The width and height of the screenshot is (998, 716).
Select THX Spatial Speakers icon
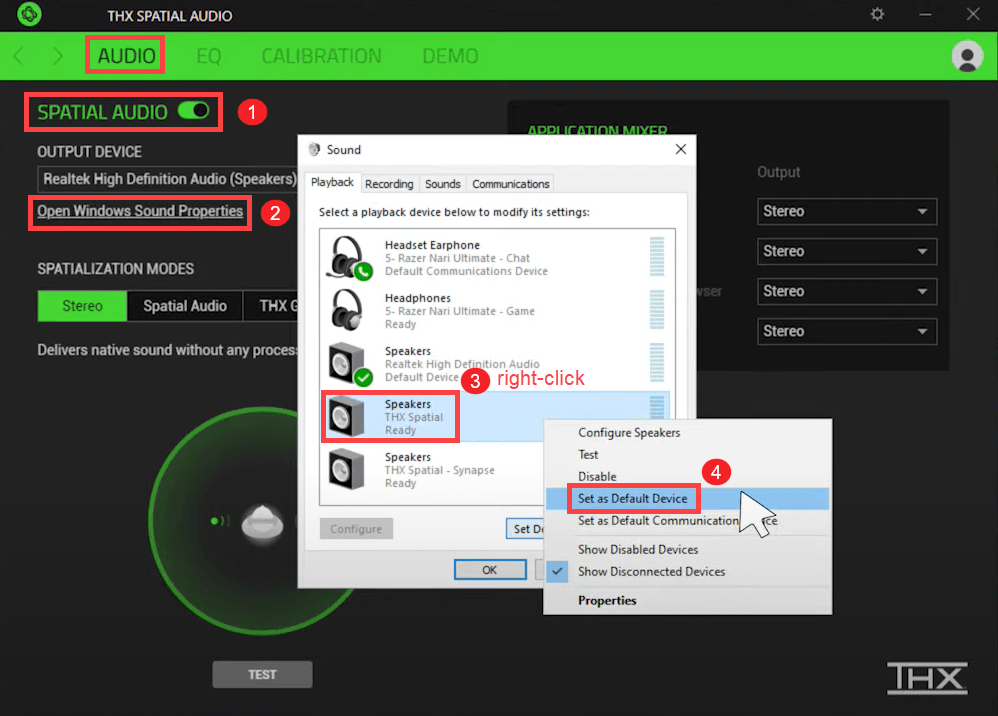pos(347,417)
